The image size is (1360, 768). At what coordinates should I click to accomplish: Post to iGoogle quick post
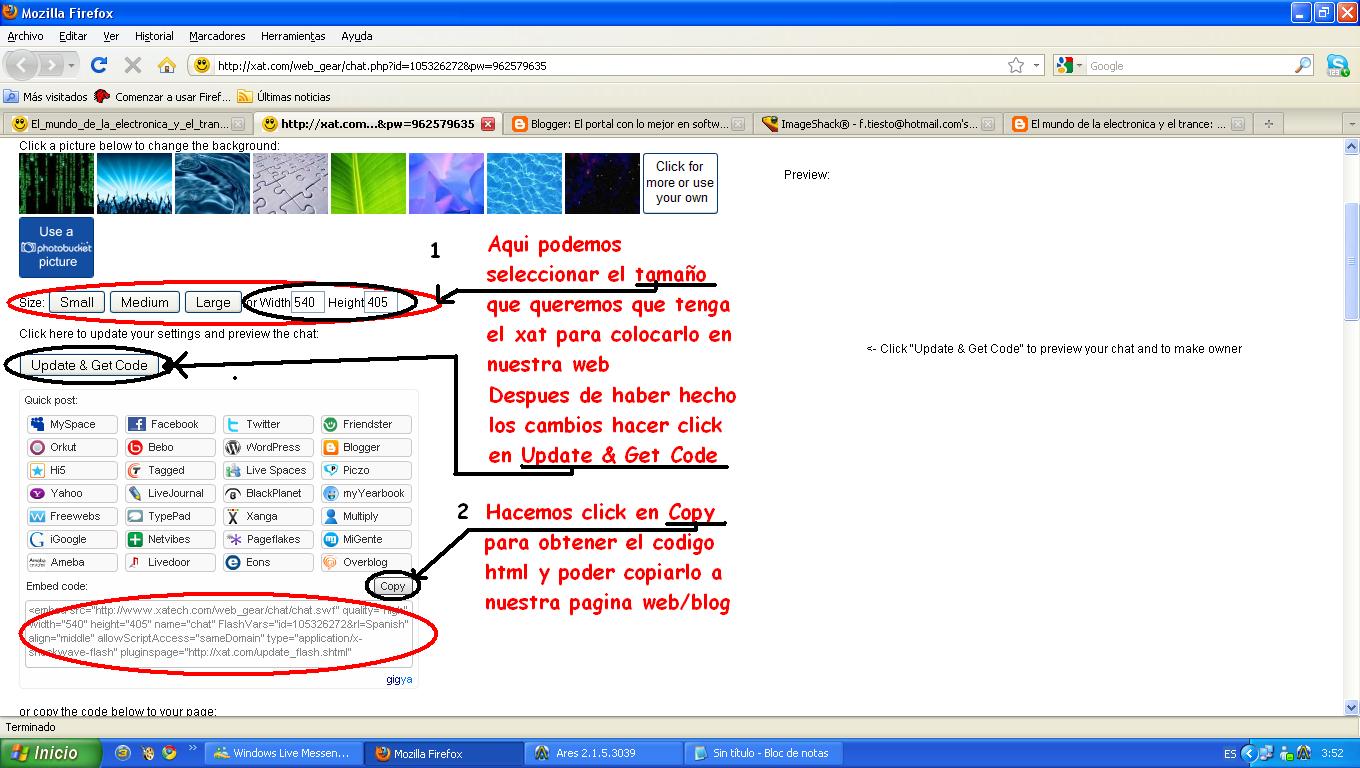tap(72, 539)
